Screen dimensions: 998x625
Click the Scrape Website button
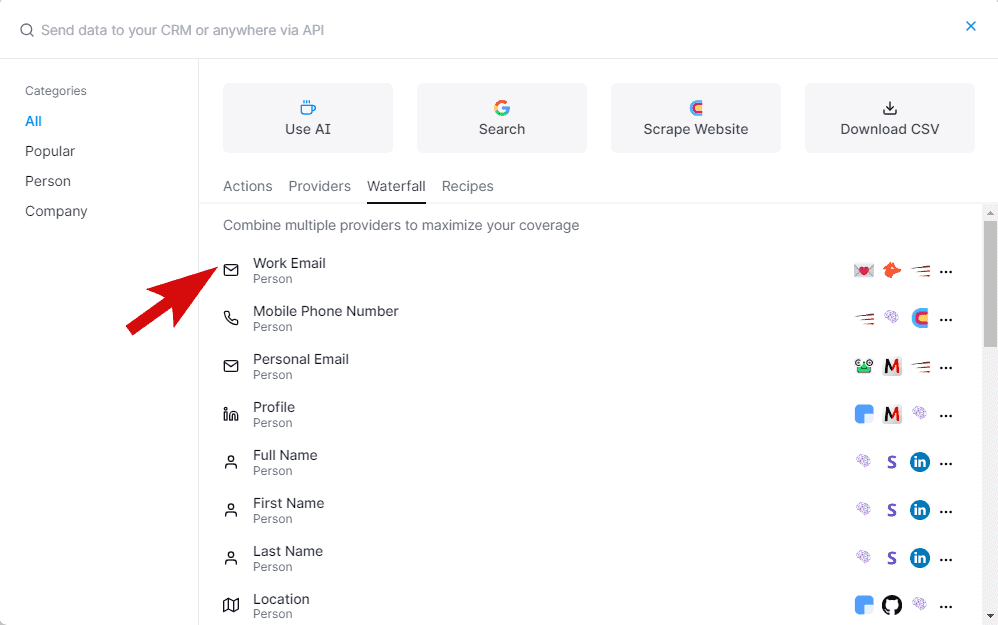click(x=696, y=118)
